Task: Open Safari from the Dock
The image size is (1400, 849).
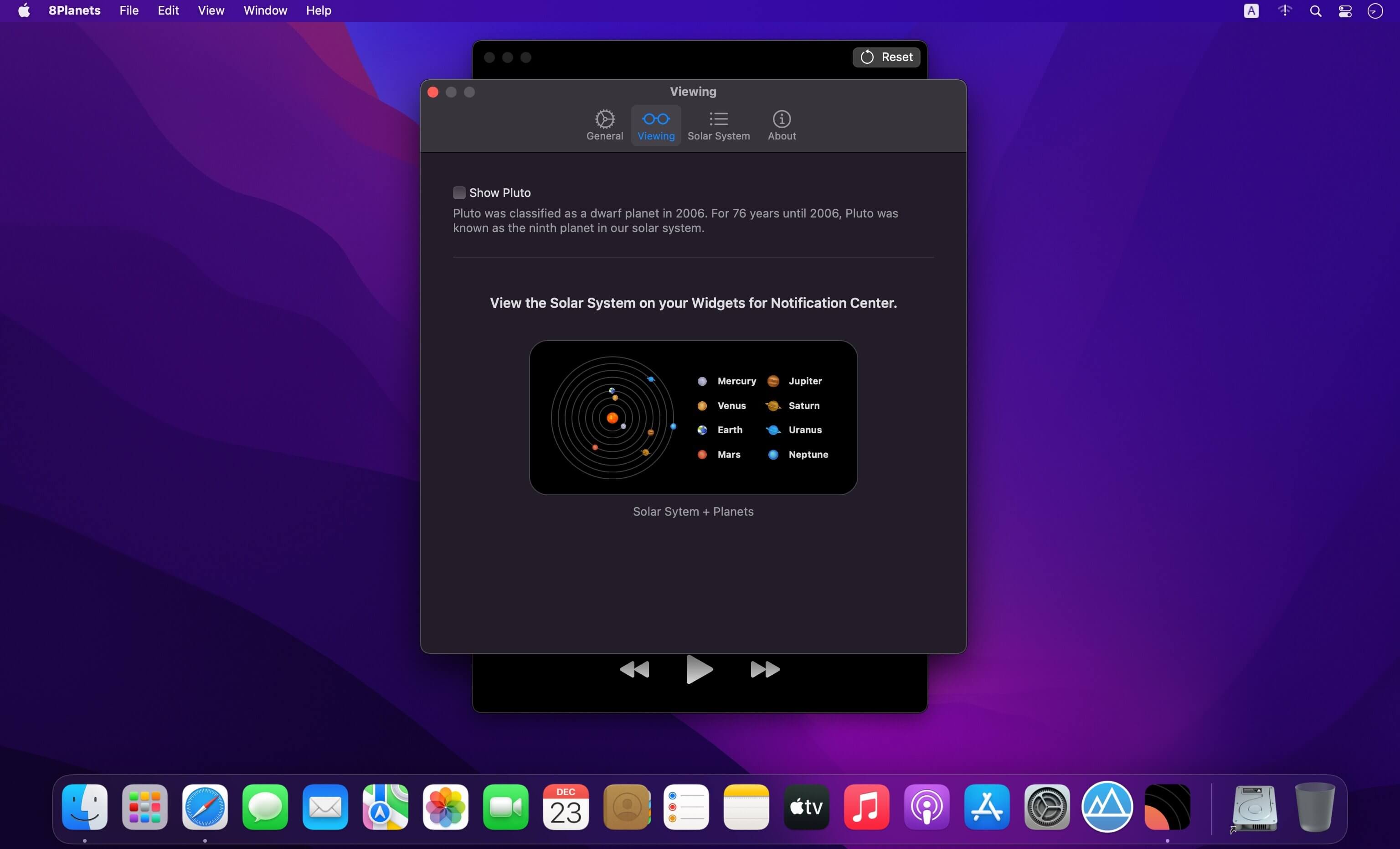Action: coord(205,806)
